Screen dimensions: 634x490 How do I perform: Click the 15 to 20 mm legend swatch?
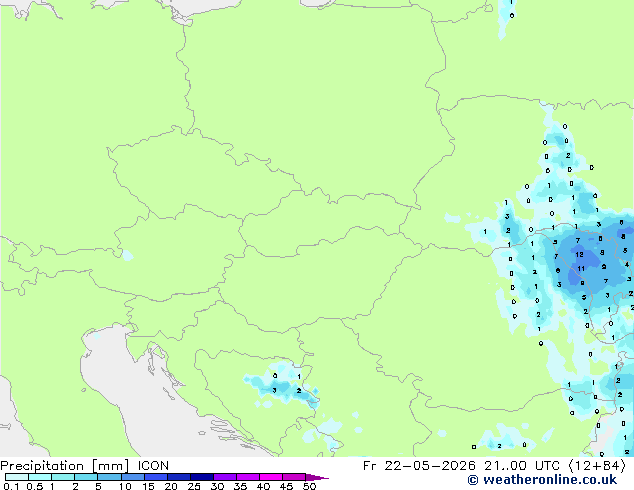click(x=156, y=477)
